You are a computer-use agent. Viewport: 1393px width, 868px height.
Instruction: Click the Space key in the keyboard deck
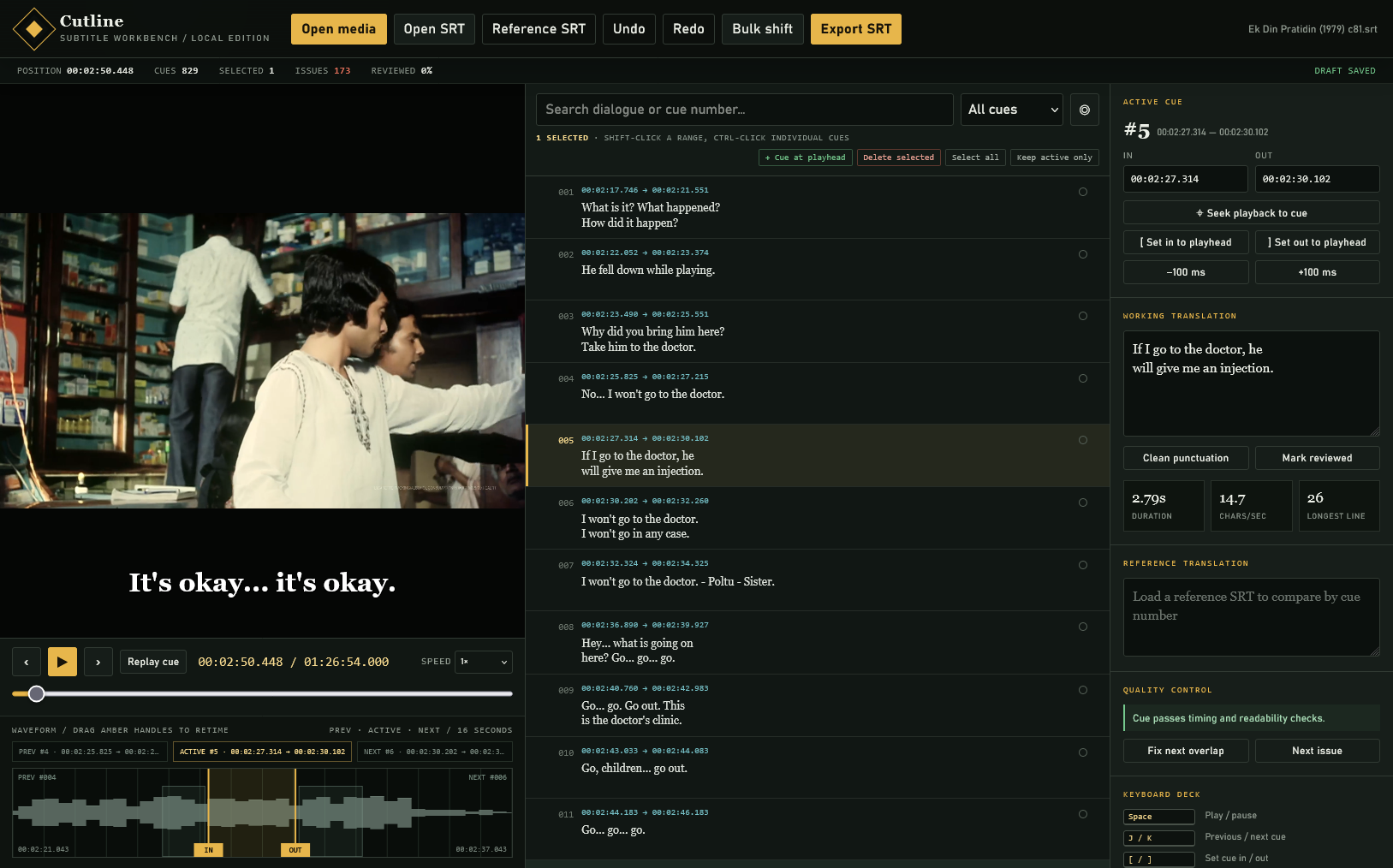pos(1159,817)
